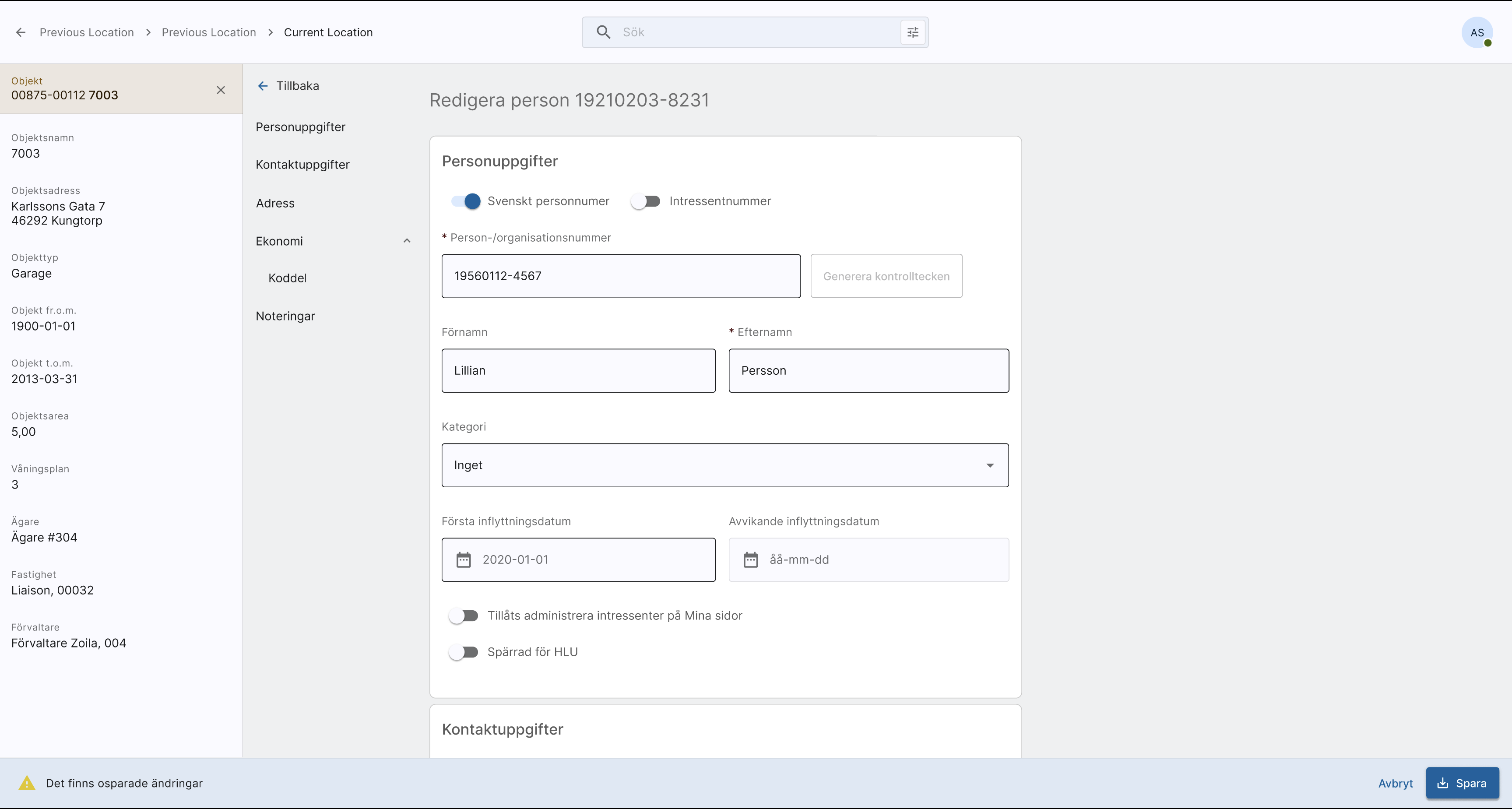The height and width of the screenshot is (809, 1512).
Task: Click the Våningsplan value 3
Action: (x=15, y=484)
